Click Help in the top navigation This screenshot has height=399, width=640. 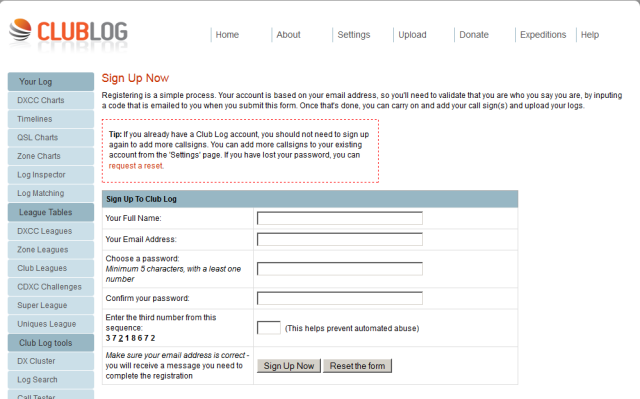point(590,35)
